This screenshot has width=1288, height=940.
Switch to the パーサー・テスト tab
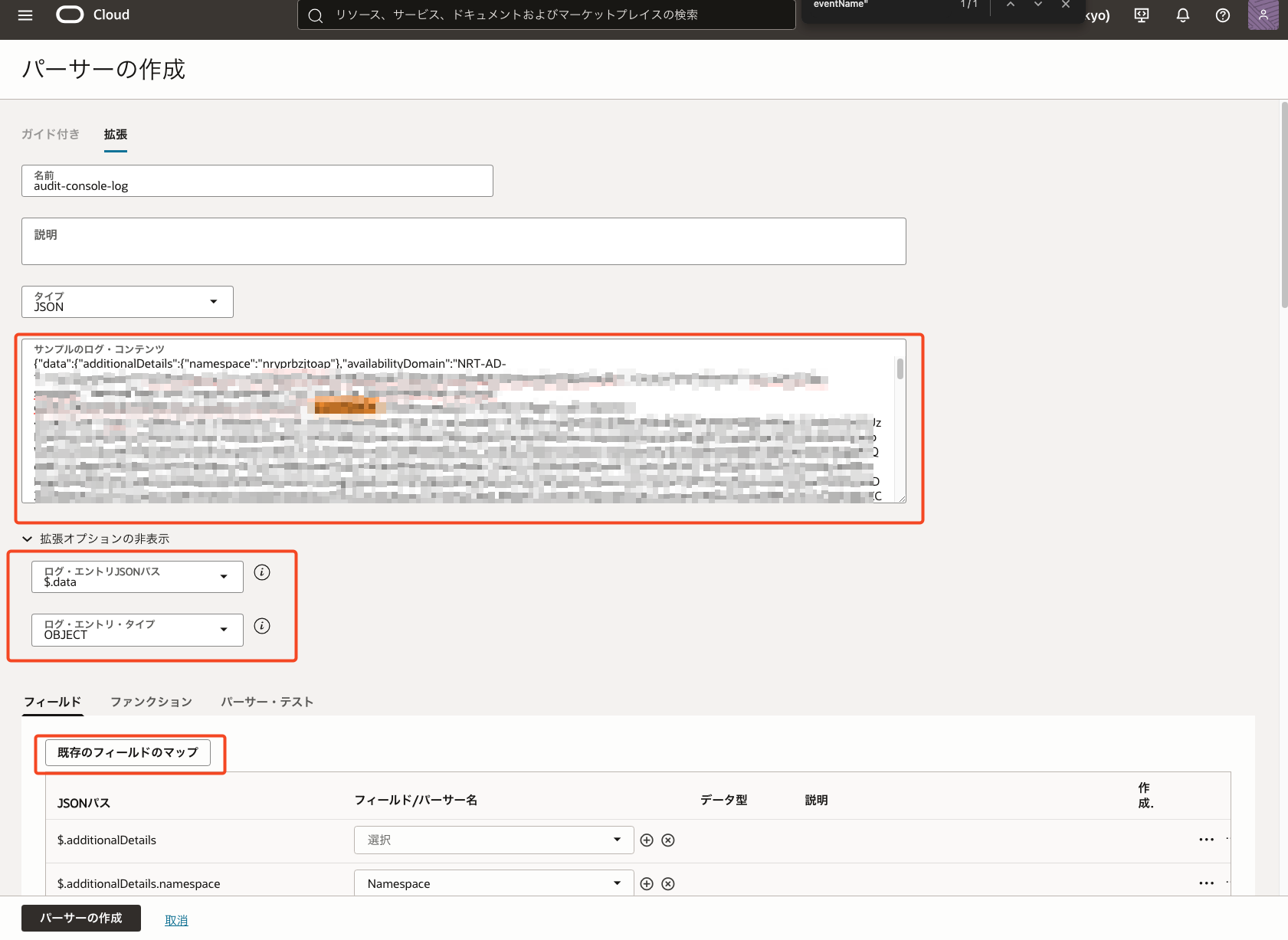(267, 702)
